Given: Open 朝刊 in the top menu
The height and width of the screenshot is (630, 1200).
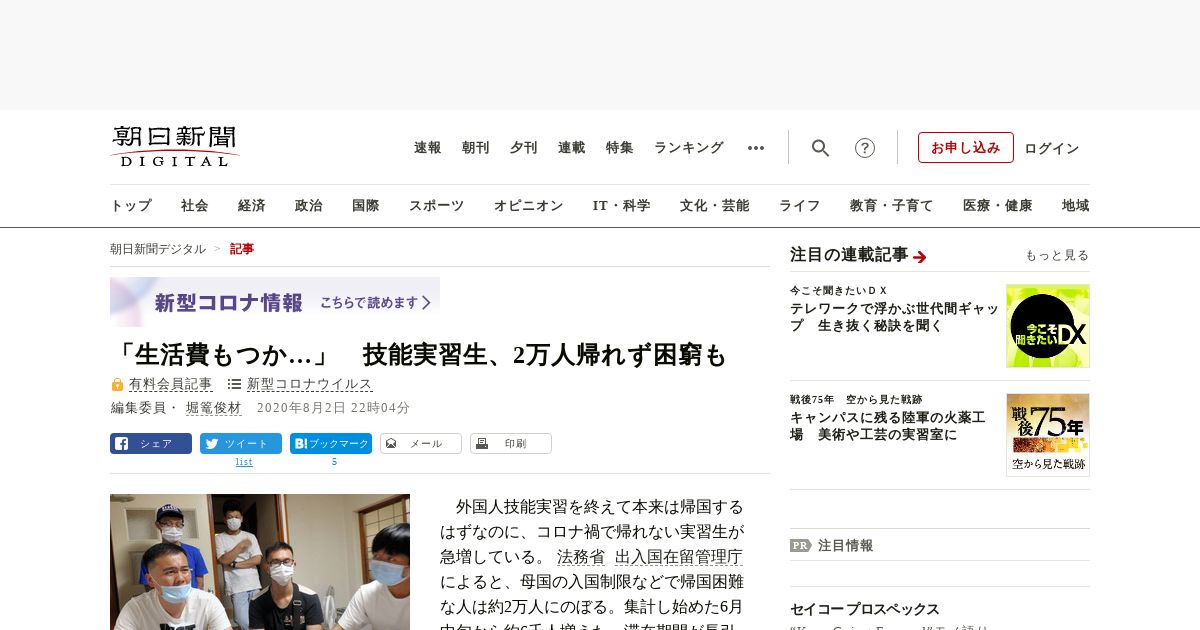Looking at the screenshot, I should point(476,148).
